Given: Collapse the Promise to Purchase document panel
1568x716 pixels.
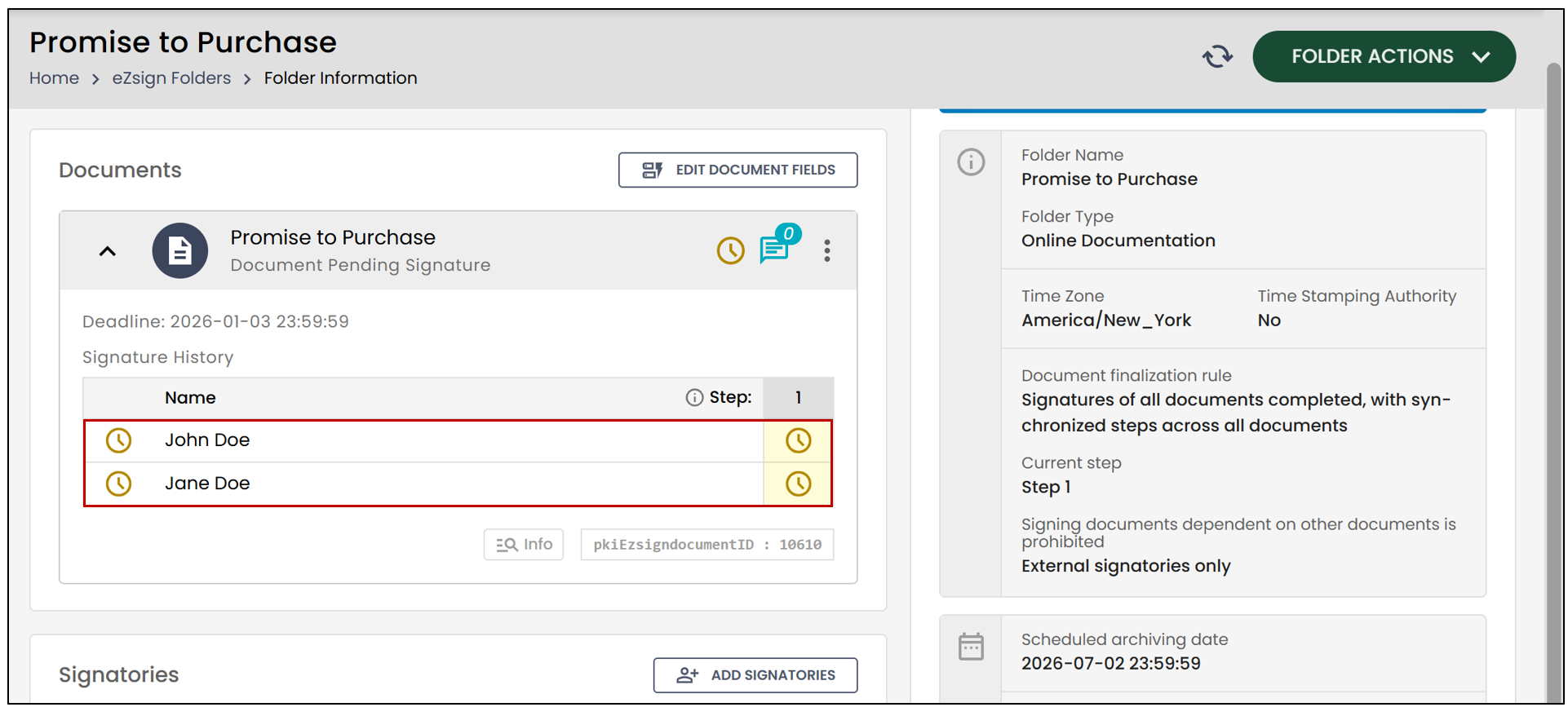Looking at the screenshot, I should [107, 251].
